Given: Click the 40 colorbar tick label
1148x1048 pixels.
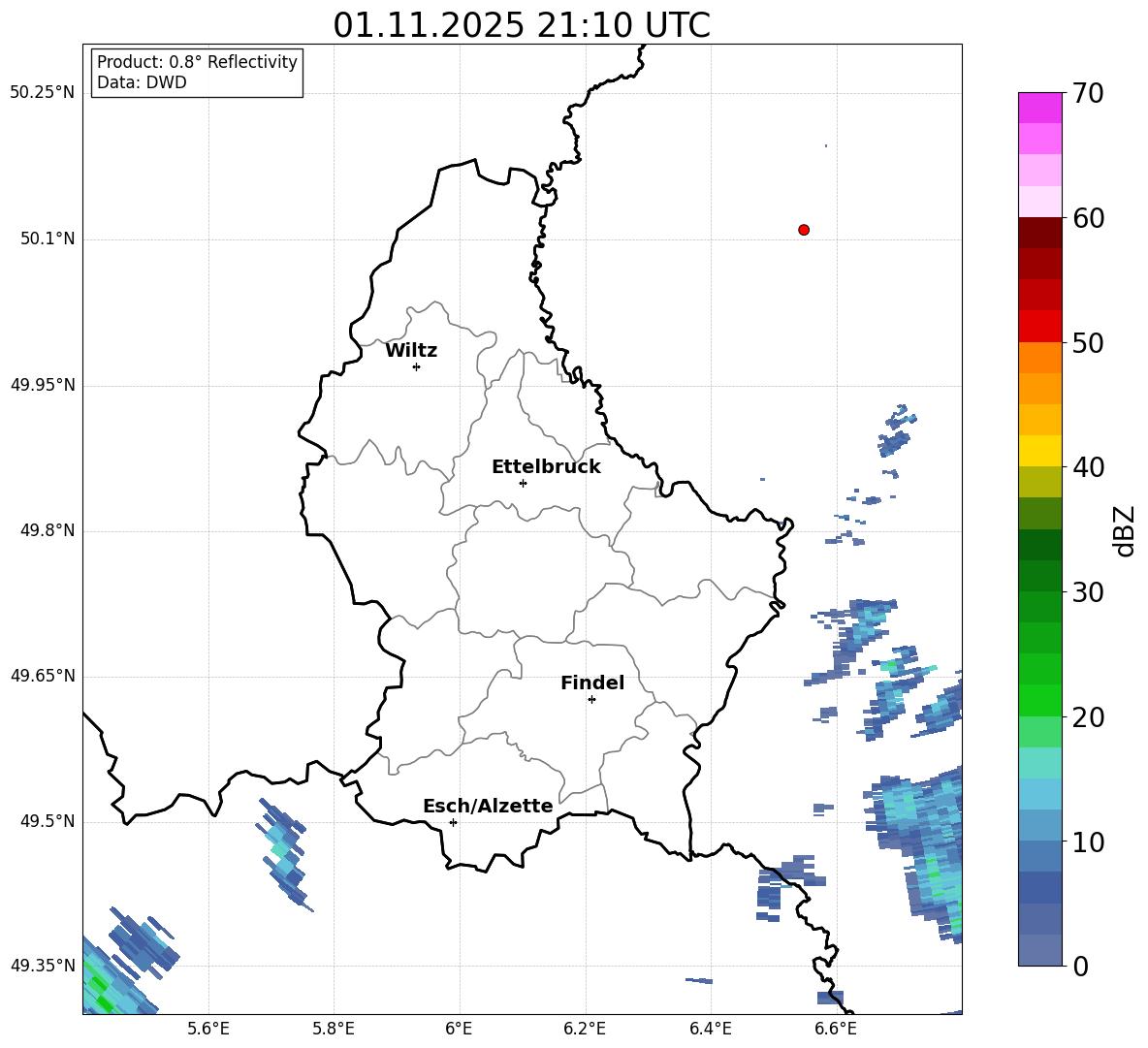Looking at the screenshot, I should 1088,467.
